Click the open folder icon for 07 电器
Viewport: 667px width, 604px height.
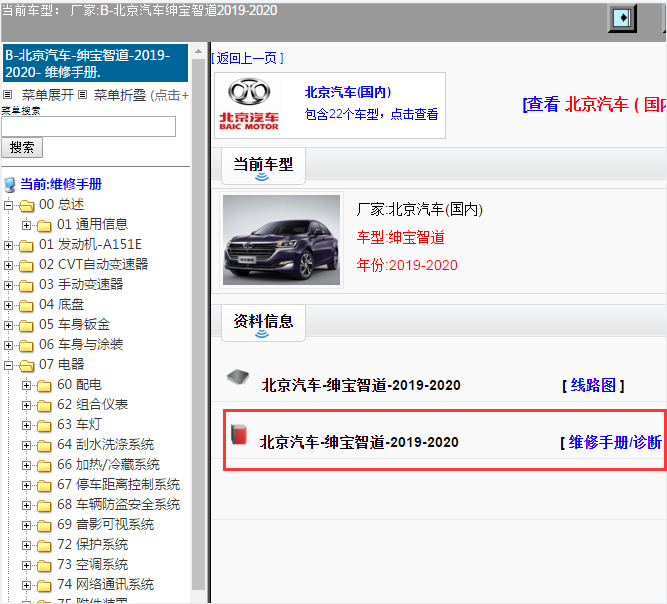(26, 366)
